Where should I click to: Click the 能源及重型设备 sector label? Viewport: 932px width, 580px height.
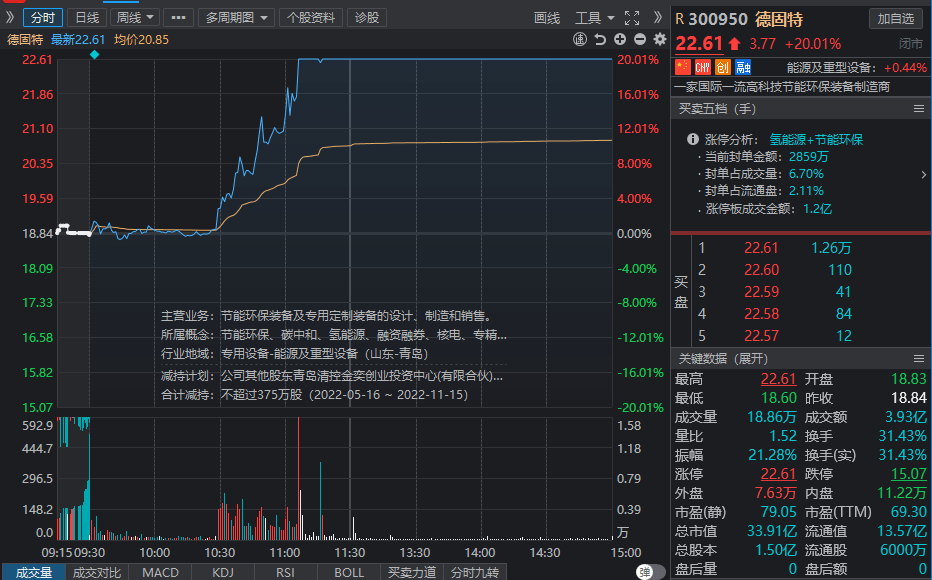tap(831, 68)
